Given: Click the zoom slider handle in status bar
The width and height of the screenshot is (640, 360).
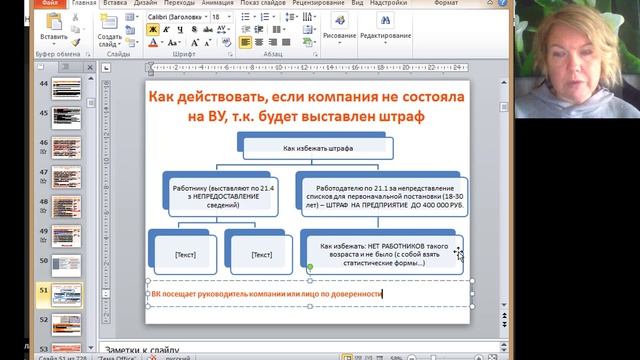Looking at the screenshot, I should pos(433,358).
